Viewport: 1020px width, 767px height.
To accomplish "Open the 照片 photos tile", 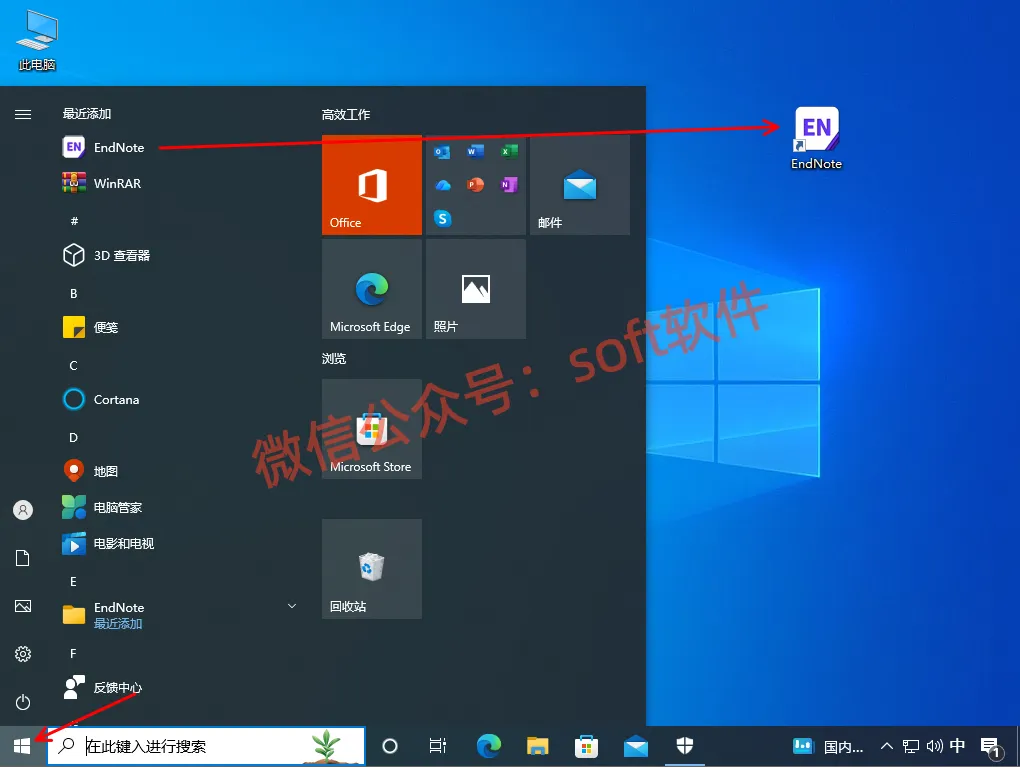I will coord(476,289).
